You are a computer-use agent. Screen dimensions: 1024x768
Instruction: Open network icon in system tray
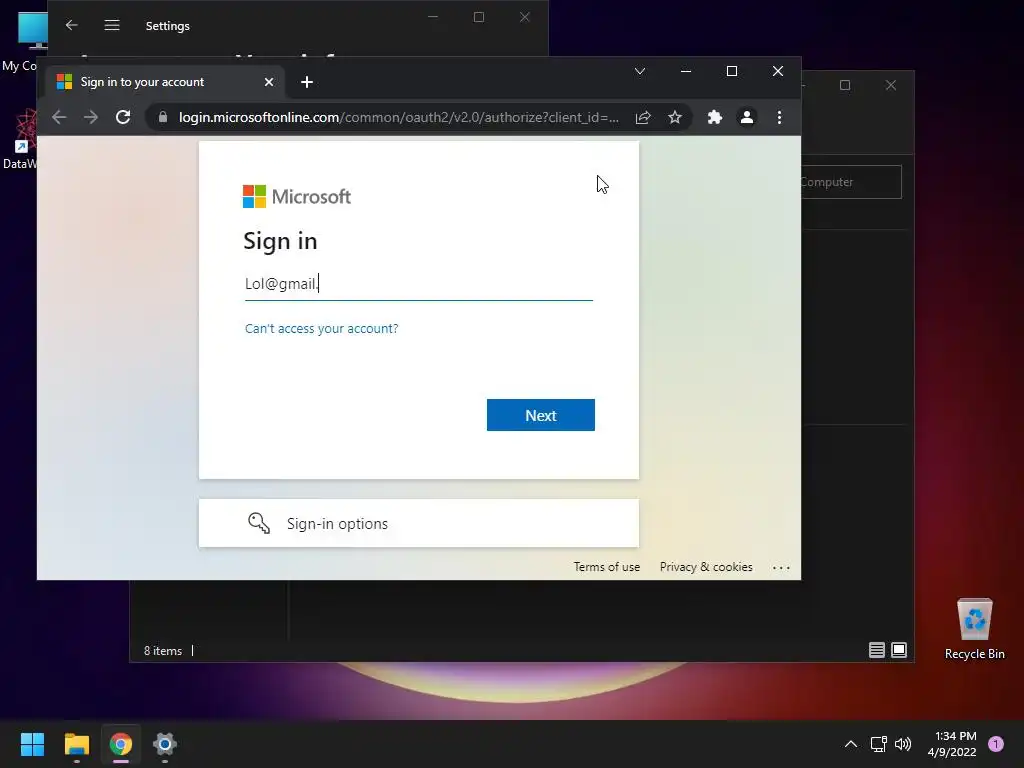pyautogui.click(x=878, y=744)
